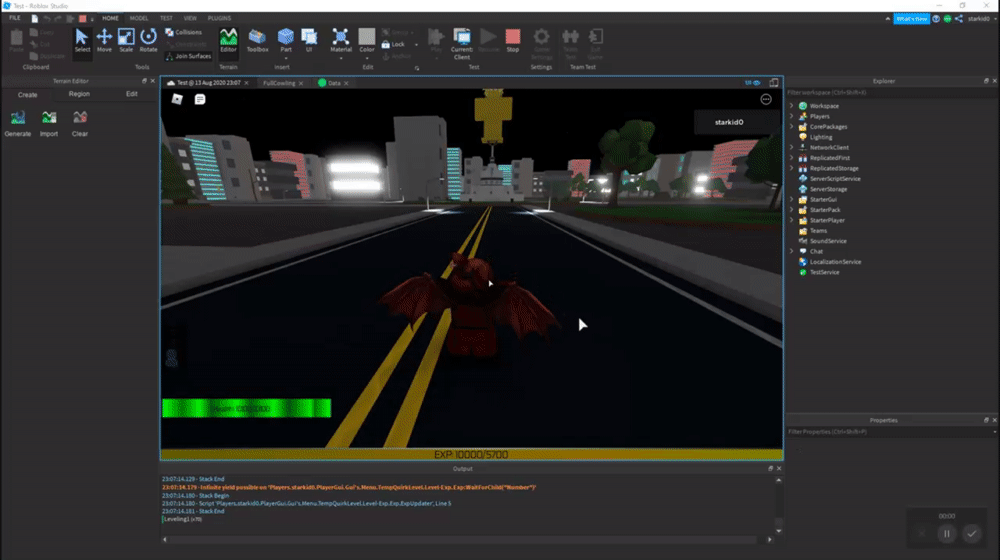
Task: Pick the Scale tool
Action: coord(126,41)
